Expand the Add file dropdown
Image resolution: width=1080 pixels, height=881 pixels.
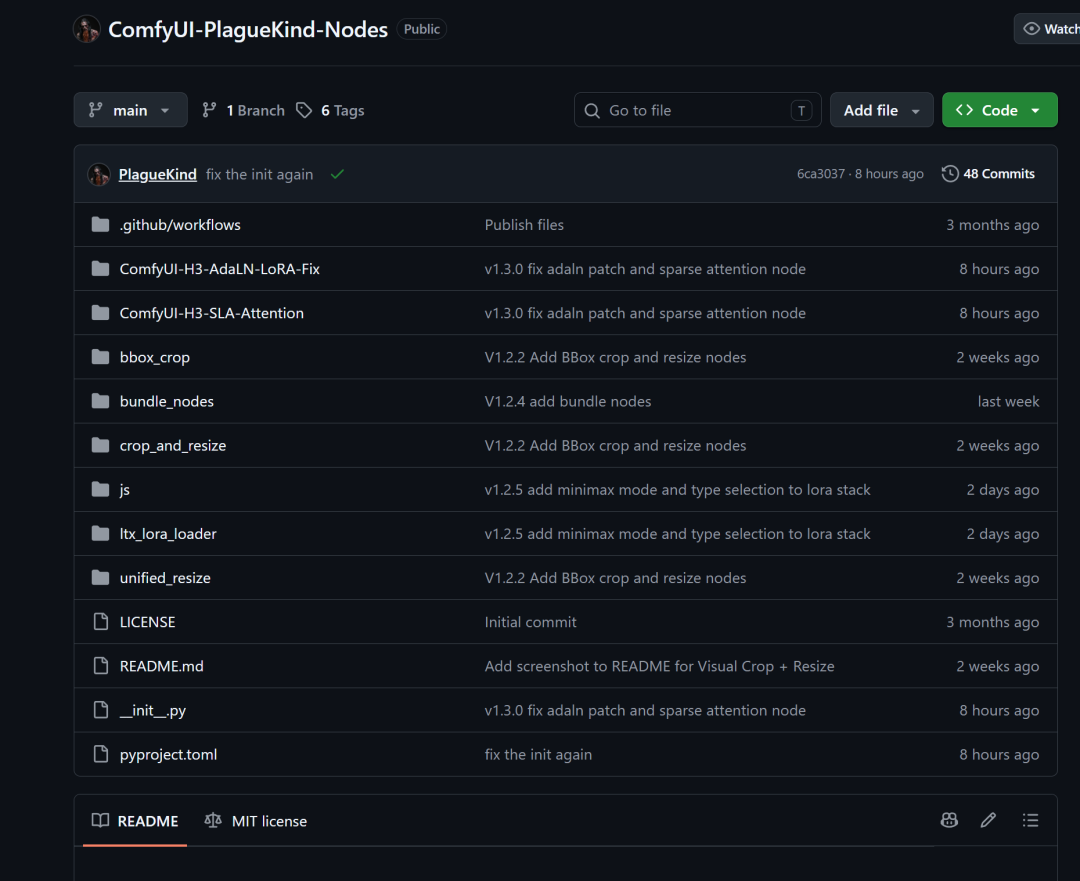(882, 110)
